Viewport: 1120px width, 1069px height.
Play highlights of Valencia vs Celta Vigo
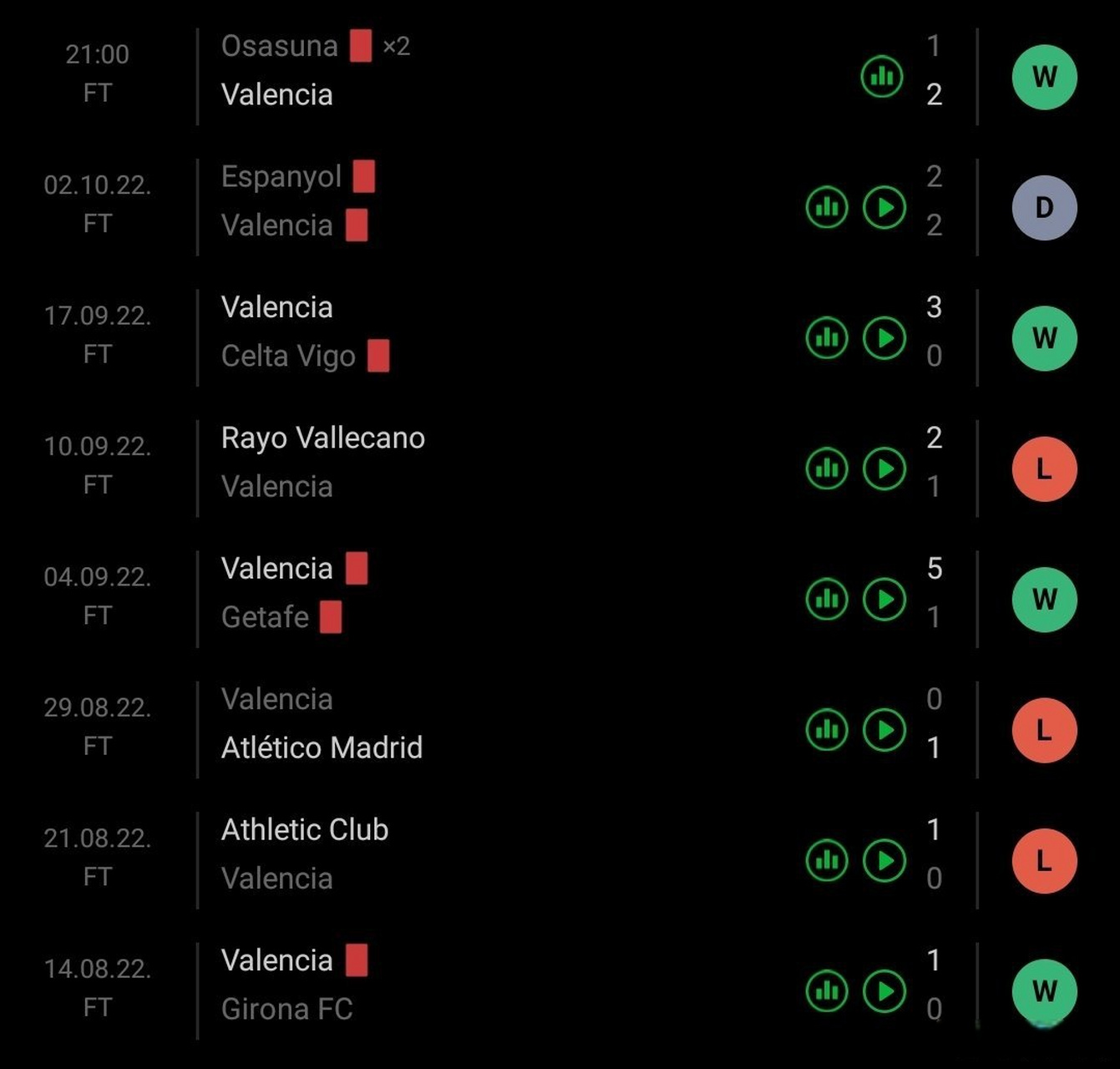[884, 338]
